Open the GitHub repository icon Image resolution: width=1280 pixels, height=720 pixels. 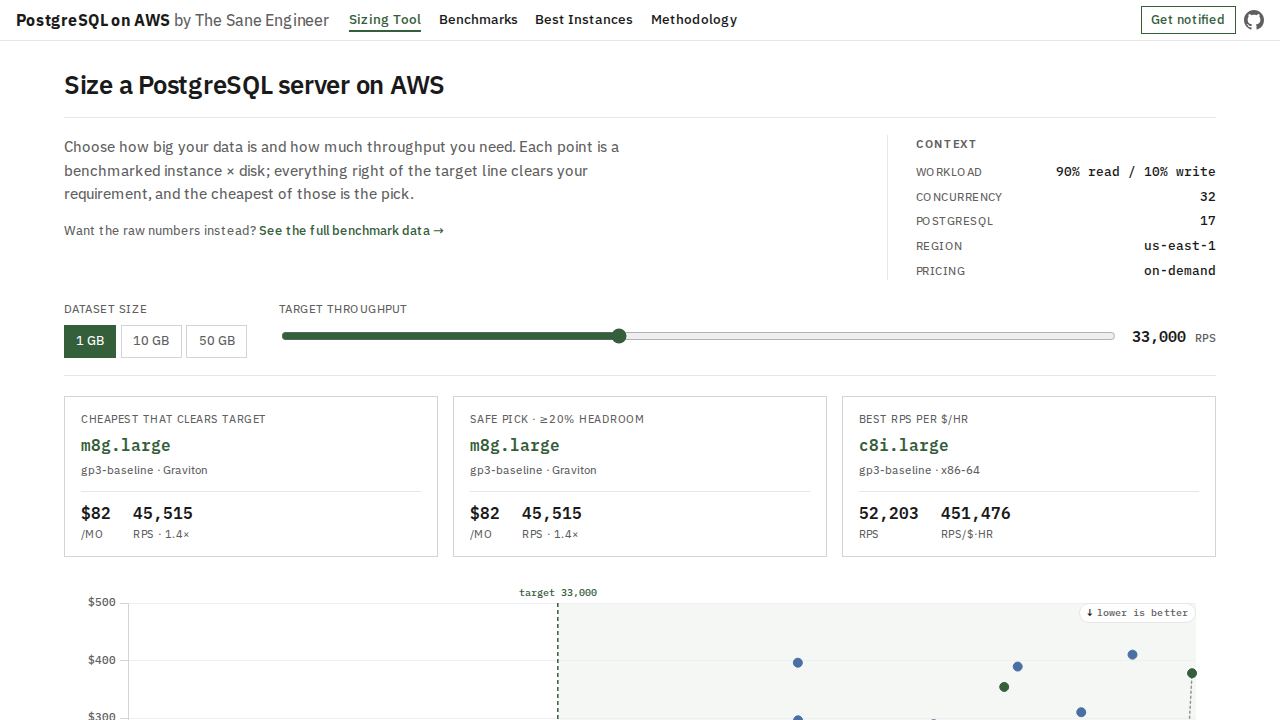(x=1254, y=20)
